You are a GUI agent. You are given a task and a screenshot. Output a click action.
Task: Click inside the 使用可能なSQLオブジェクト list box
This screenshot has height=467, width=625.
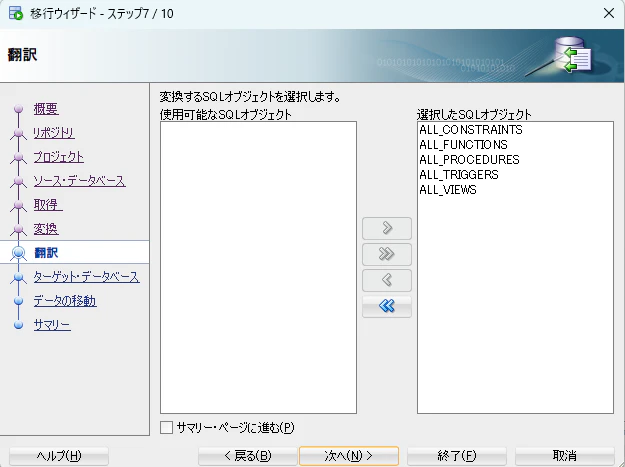(258, 267)
